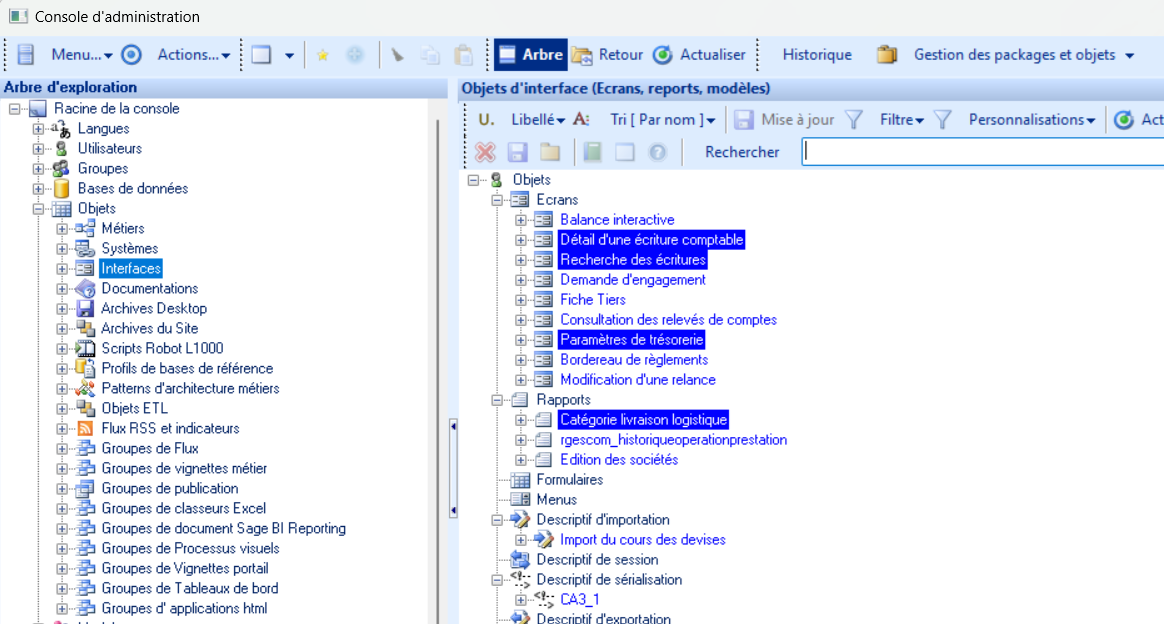
Task: Open the window layout dropdown arrow
Action: [x=290, y=55]
